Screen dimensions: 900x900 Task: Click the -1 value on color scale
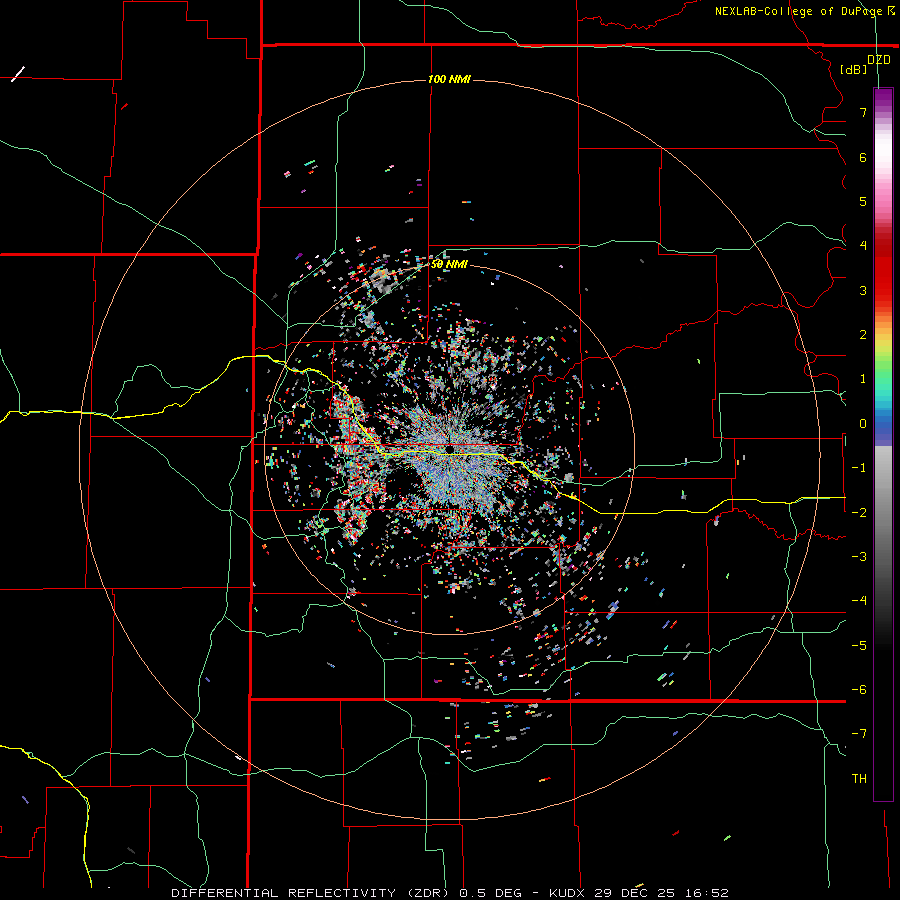point(859,468)
